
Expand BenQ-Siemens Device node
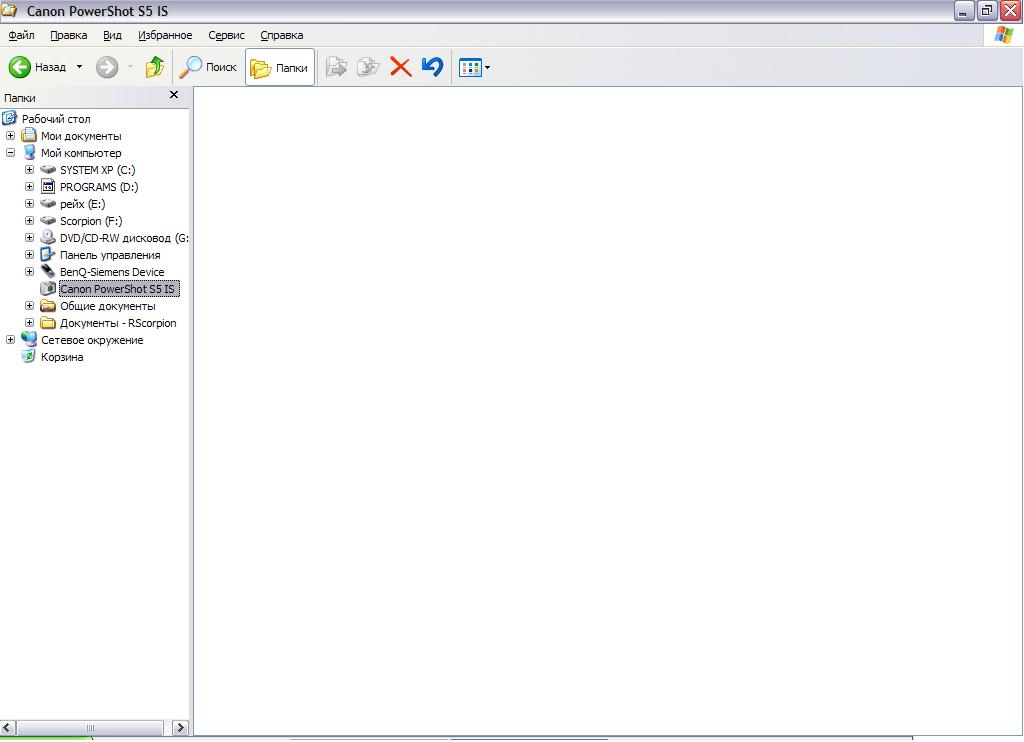[x=29, y=272]
